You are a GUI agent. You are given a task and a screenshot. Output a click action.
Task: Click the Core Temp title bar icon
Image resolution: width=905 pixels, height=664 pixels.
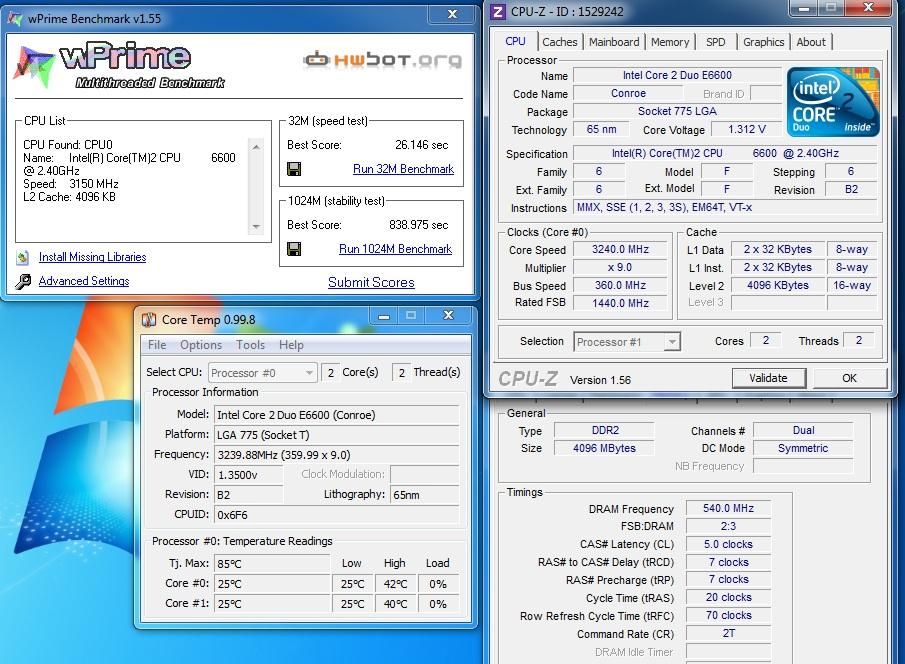149,319
